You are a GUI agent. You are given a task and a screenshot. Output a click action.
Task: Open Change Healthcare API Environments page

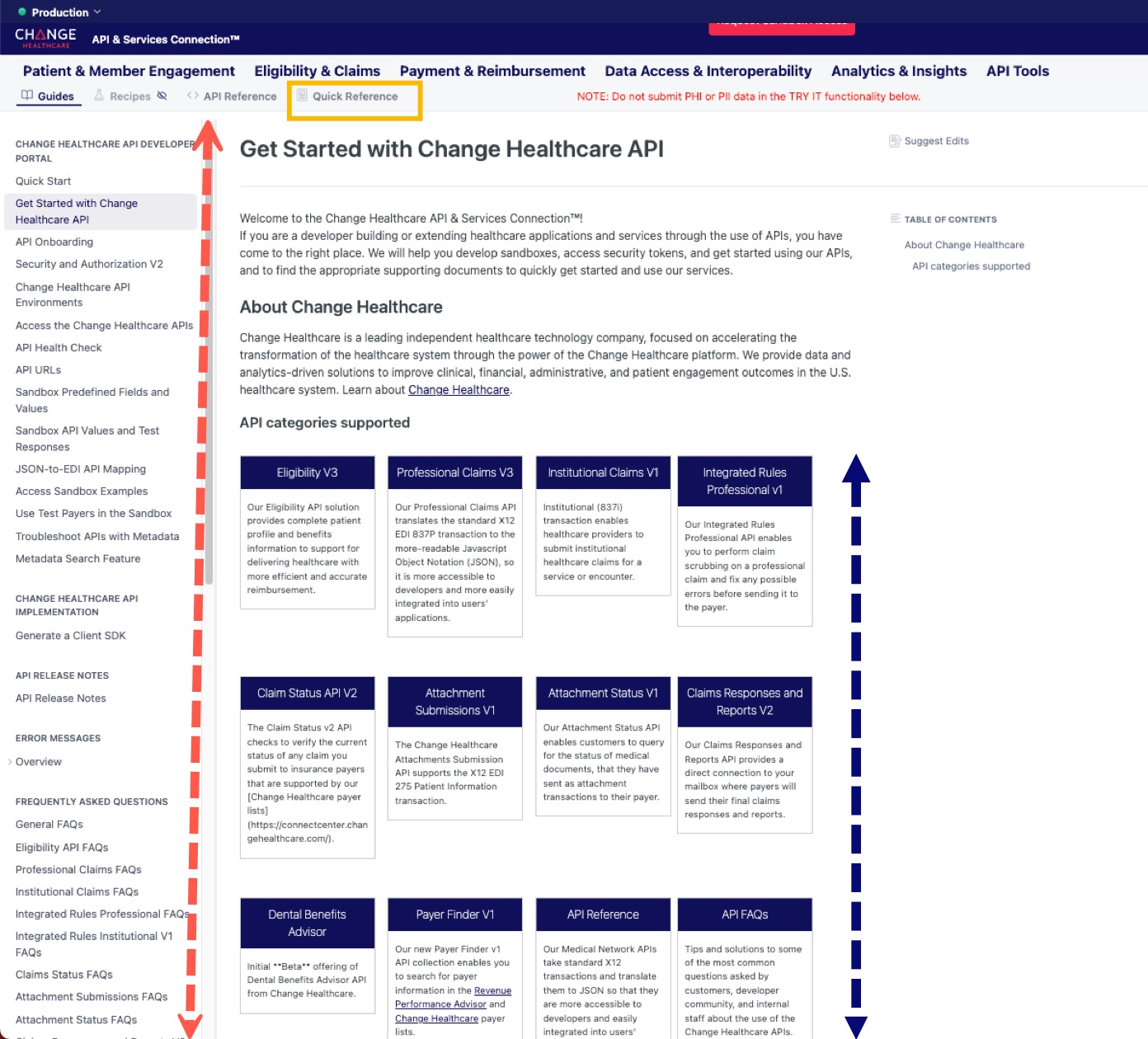click(x=73, y=295)
